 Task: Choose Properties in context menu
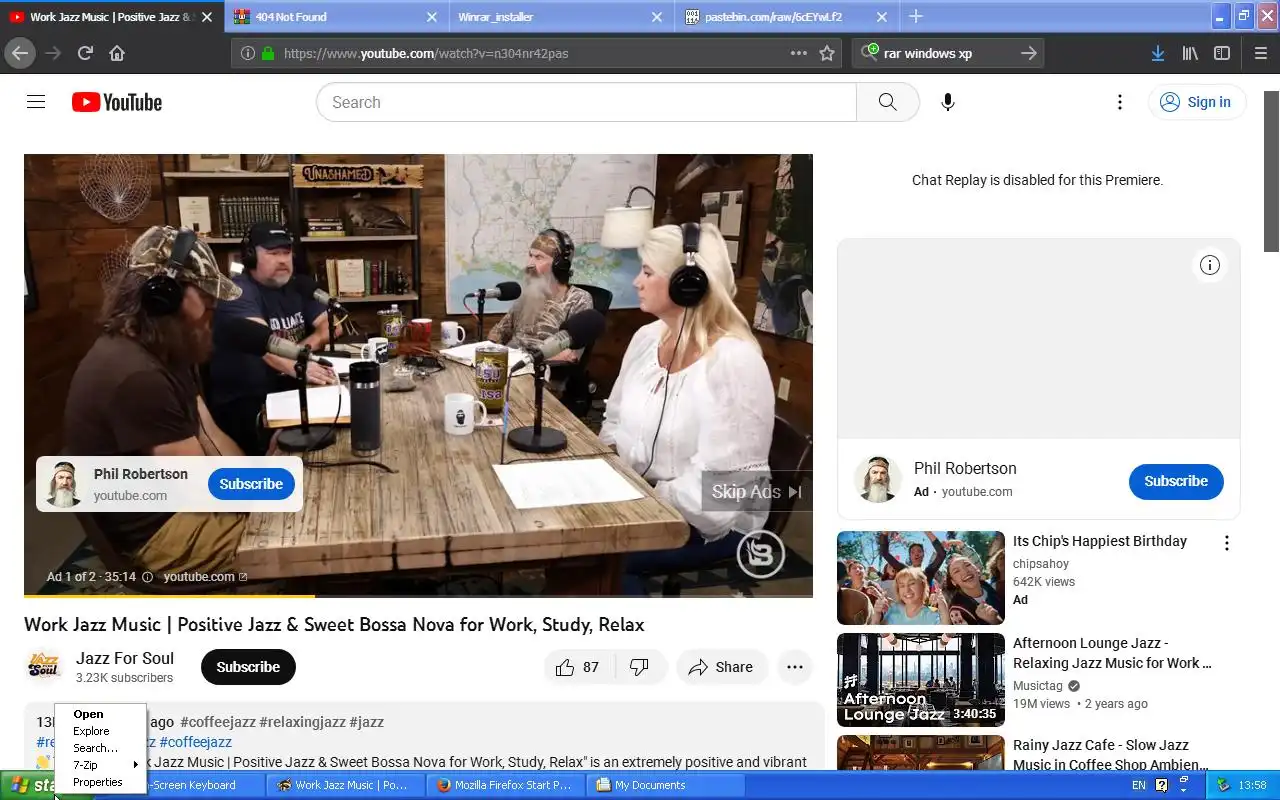coord(98,782)
